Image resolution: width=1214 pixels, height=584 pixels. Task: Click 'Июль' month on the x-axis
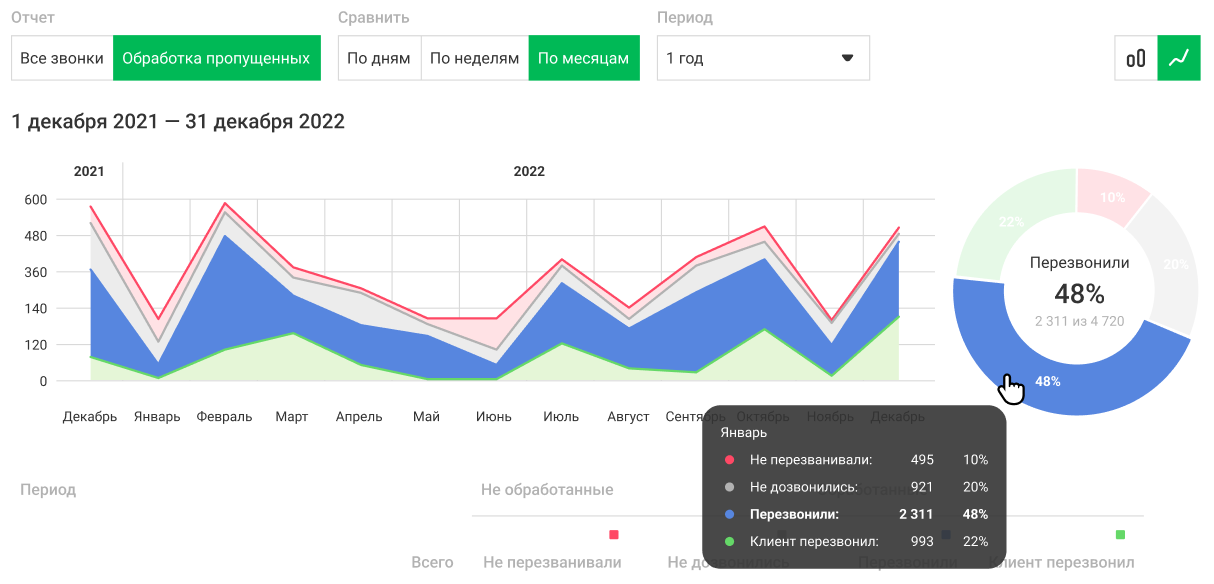tap(560, 417)
